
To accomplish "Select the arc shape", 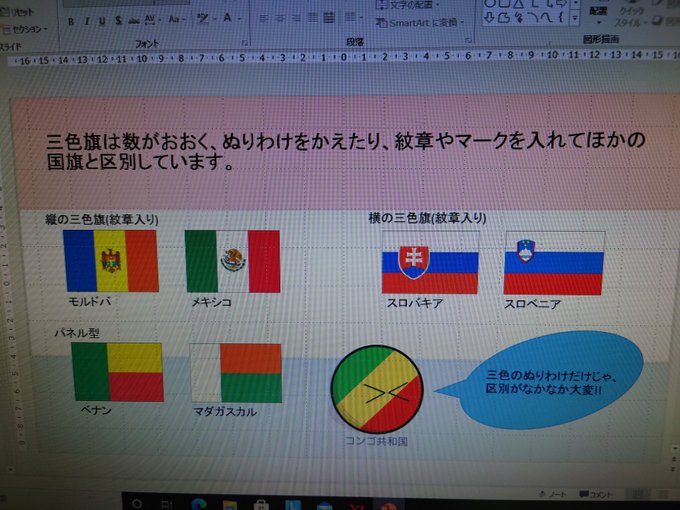I will pos(533,17).
